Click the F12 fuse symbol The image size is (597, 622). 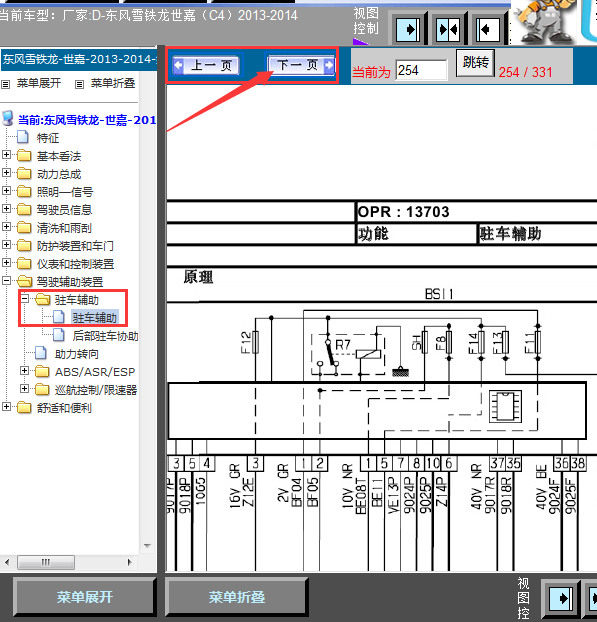[255, 342]
